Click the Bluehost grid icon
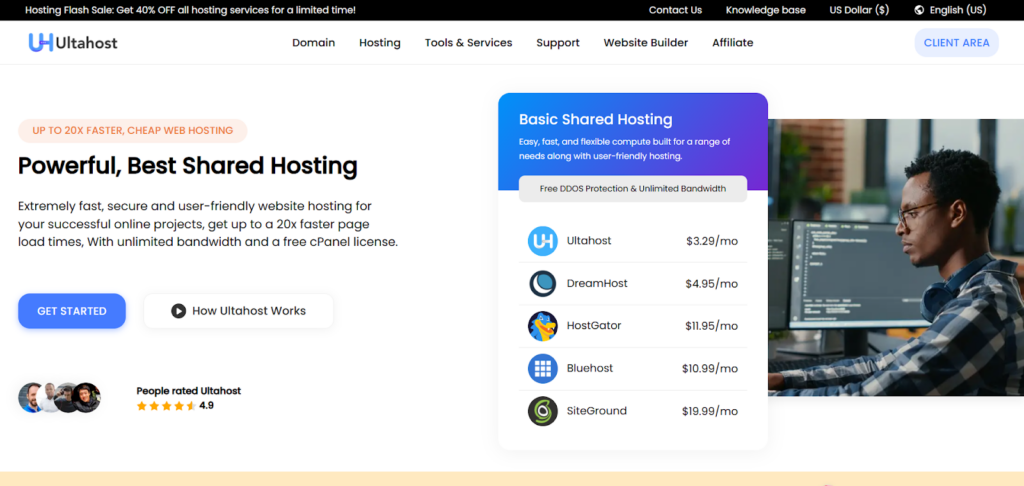This screenshot has height=486, width=1024. tap(542, 369)
